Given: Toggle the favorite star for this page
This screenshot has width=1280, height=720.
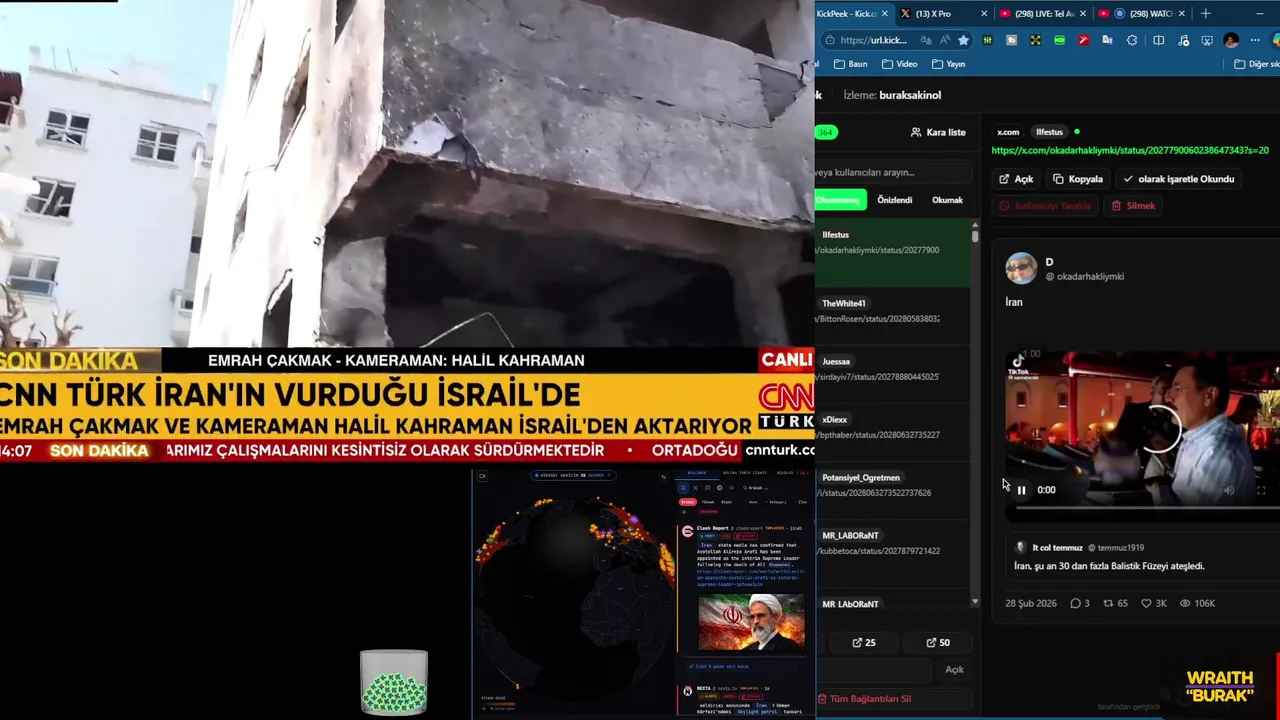Looking at the screenshot, I should tap(963, 40).
